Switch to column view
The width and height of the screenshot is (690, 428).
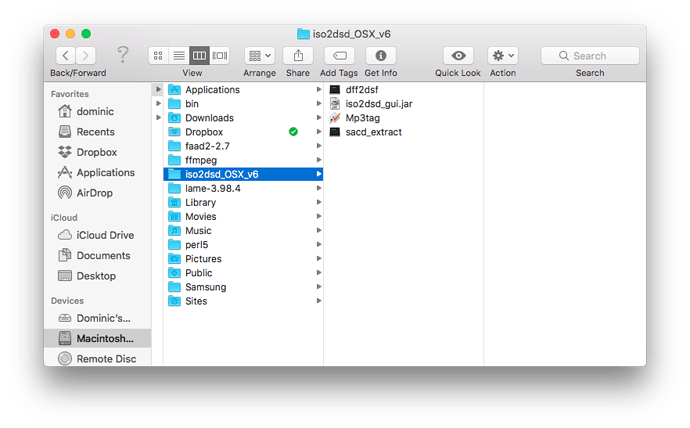(x=199, y=55)
